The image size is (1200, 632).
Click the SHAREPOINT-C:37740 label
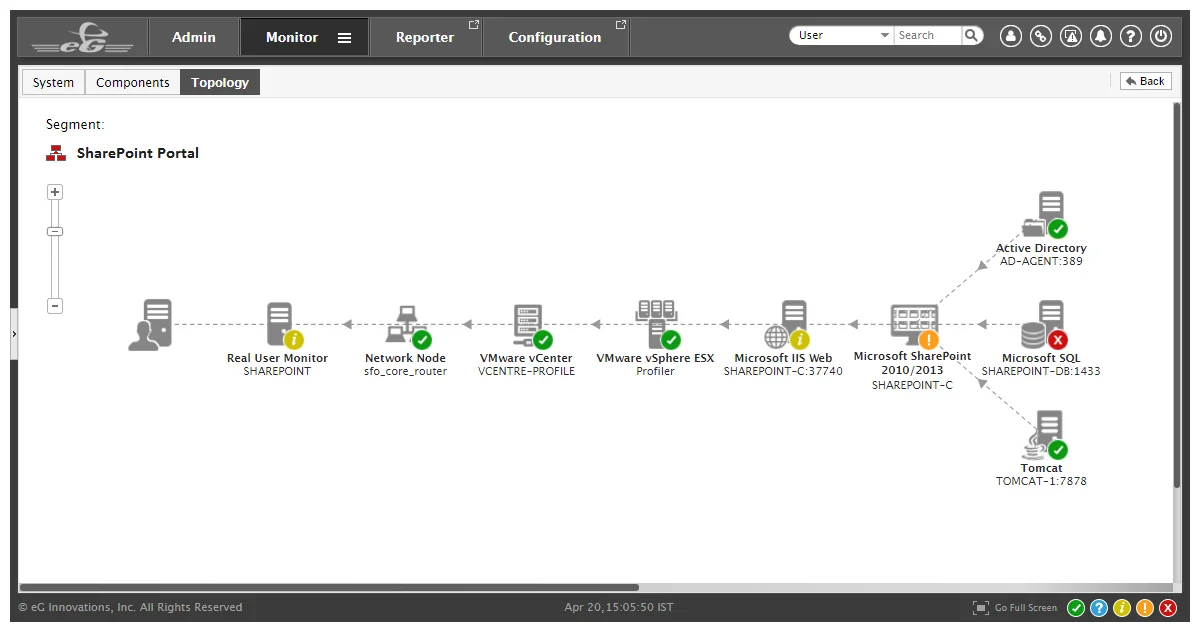click(783, 371)
